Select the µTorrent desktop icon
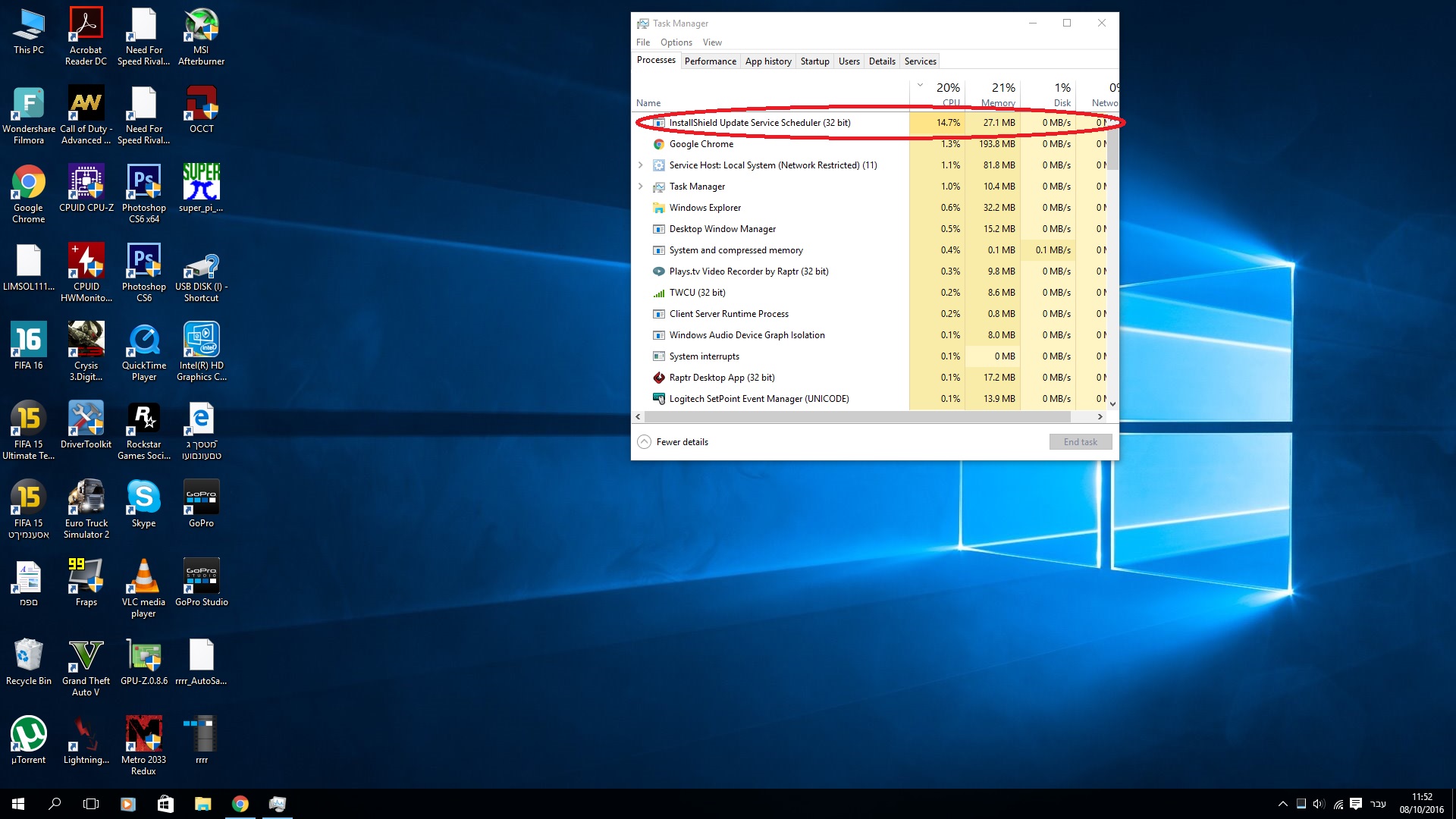 click(29, 741)
